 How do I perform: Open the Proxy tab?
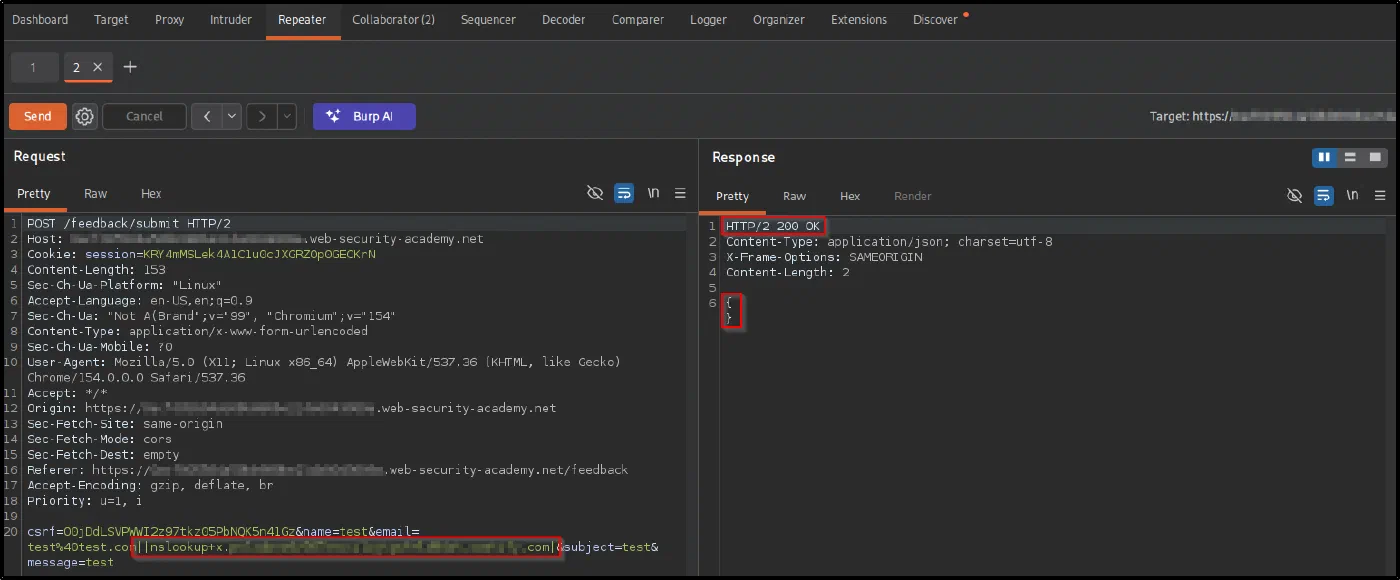click(x=169, y=19)
